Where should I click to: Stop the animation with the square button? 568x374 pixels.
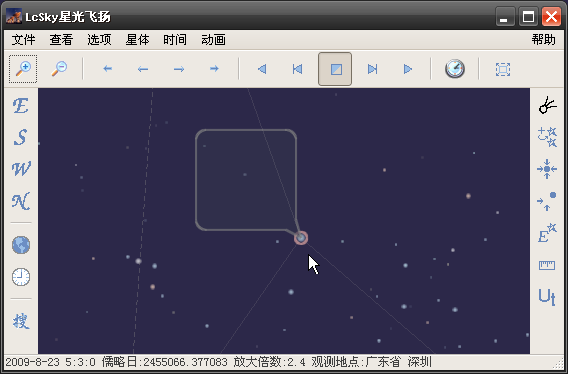click(x=335, y=69)
